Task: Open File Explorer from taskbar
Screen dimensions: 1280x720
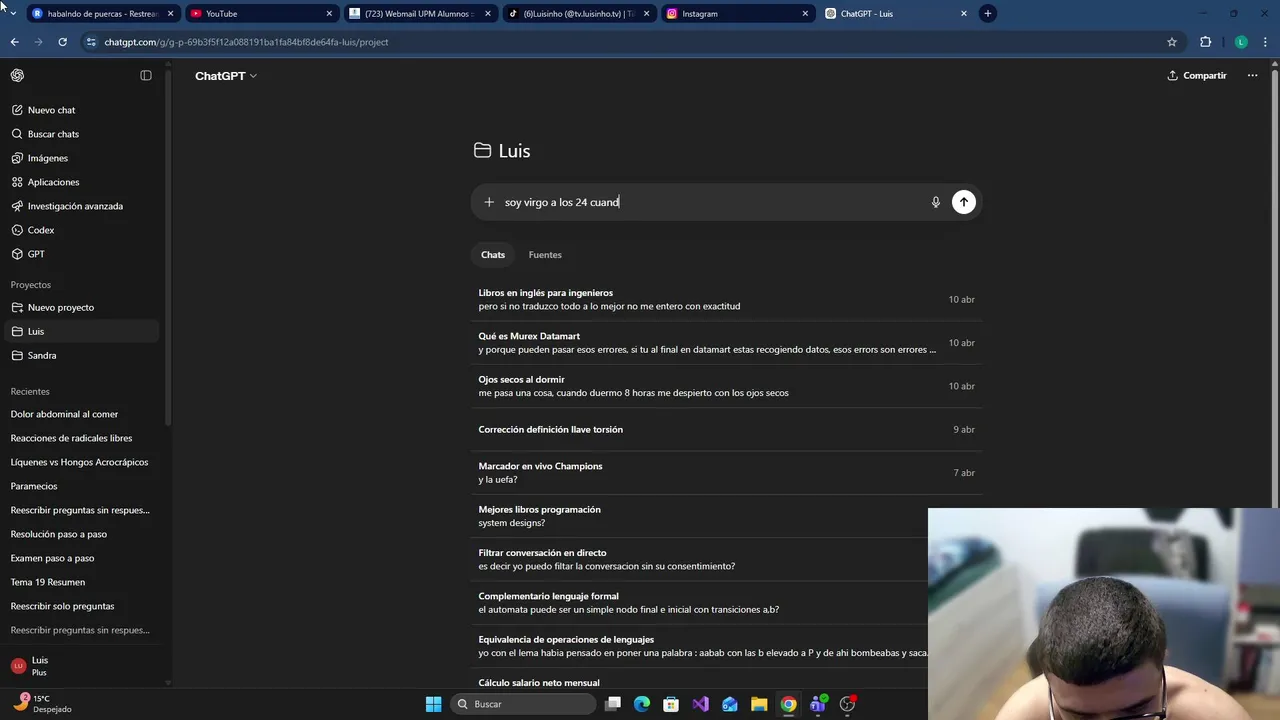Action: 759,704
